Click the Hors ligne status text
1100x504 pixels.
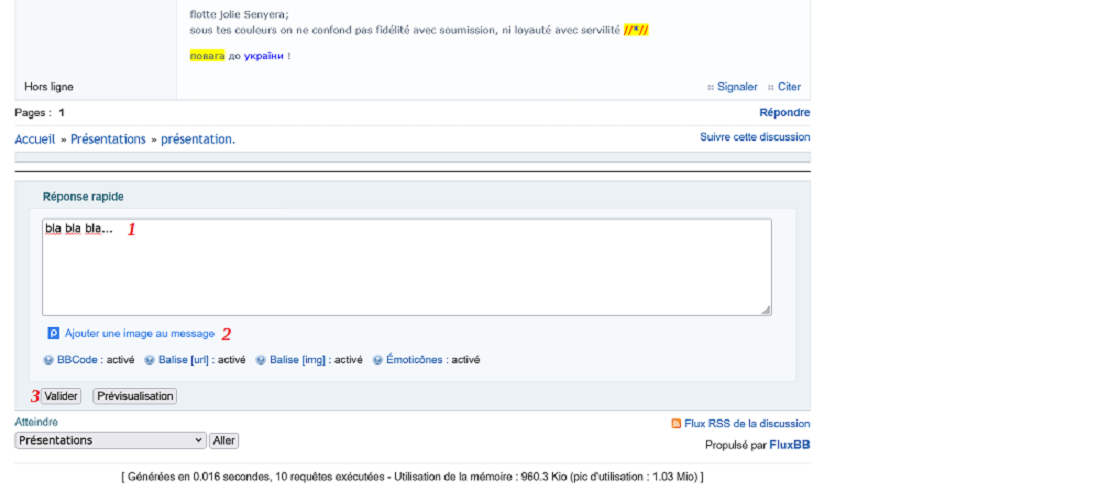click(x=48, y=87)
